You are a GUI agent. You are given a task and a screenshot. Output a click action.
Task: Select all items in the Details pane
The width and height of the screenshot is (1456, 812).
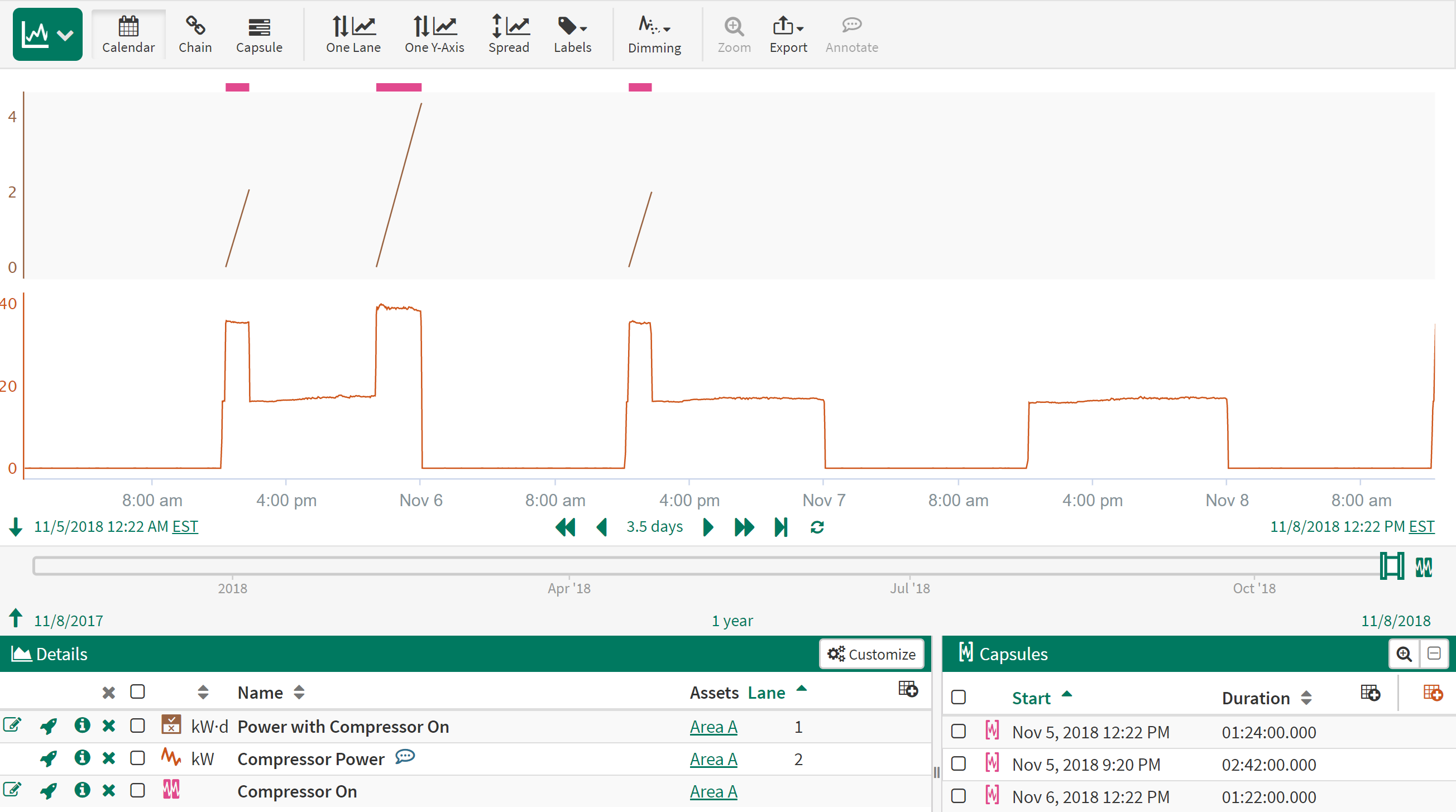[137, 690]
